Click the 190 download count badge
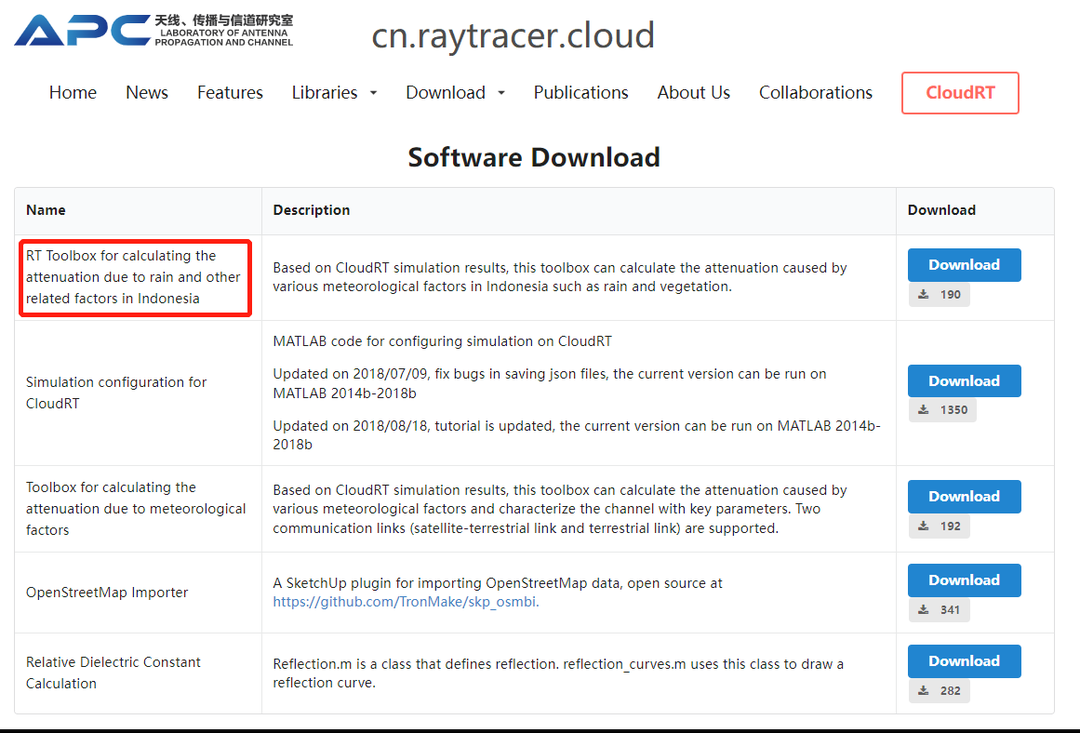 (x=939, y=294)
